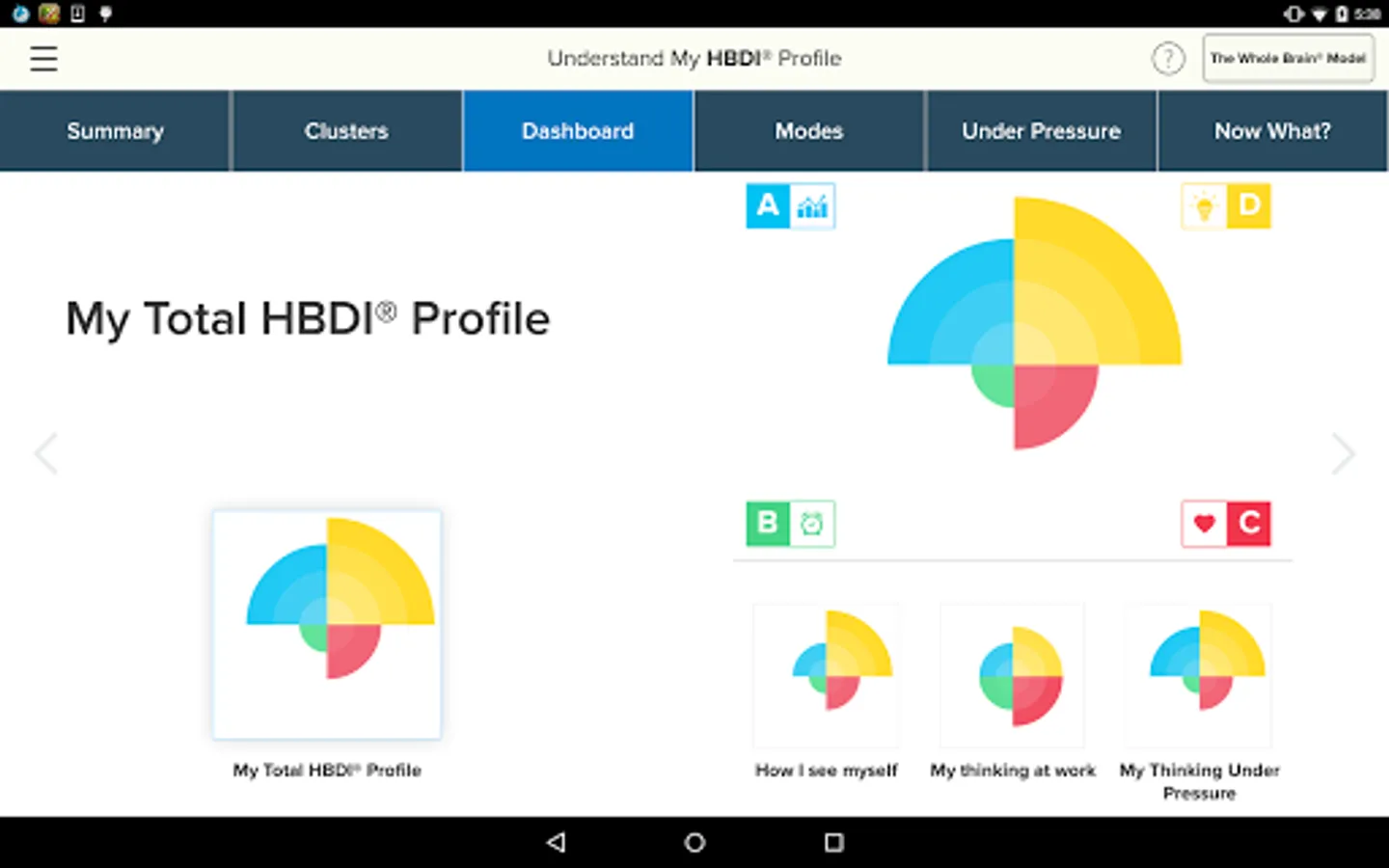Switch to the Summary tab
Viewport: 1389px width, 868px height.
coord(115,131)
